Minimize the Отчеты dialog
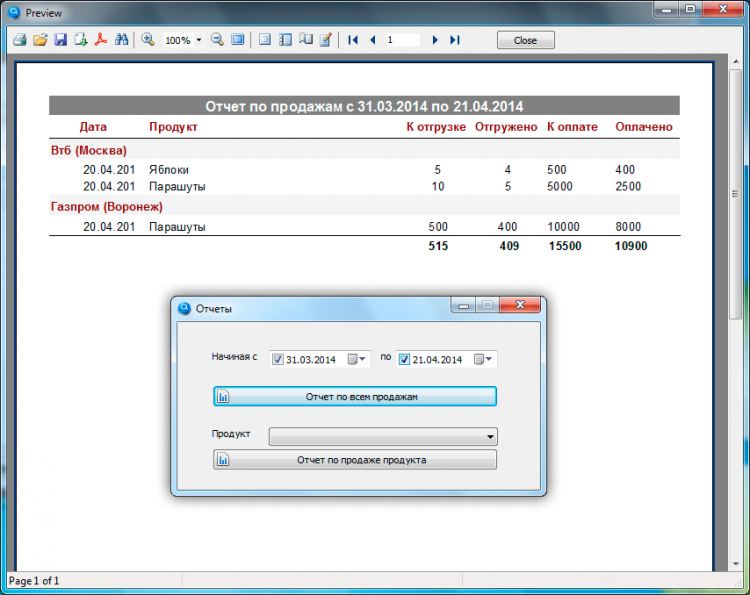 click(x=463, y=305)
